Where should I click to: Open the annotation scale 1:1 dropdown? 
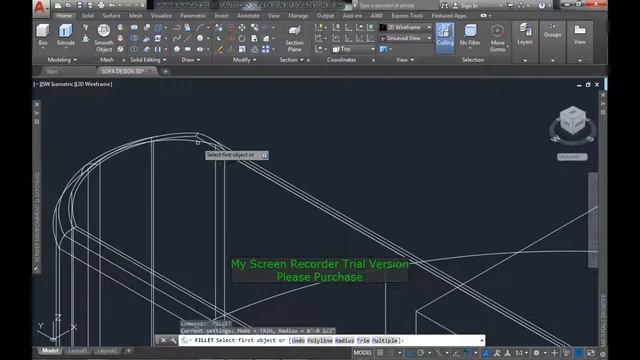point(521,353)
